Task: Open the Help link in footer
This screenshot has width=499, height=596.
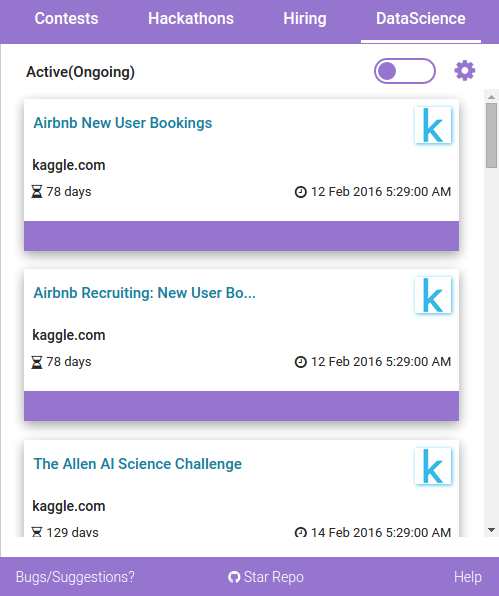Action: coord(468,577)
